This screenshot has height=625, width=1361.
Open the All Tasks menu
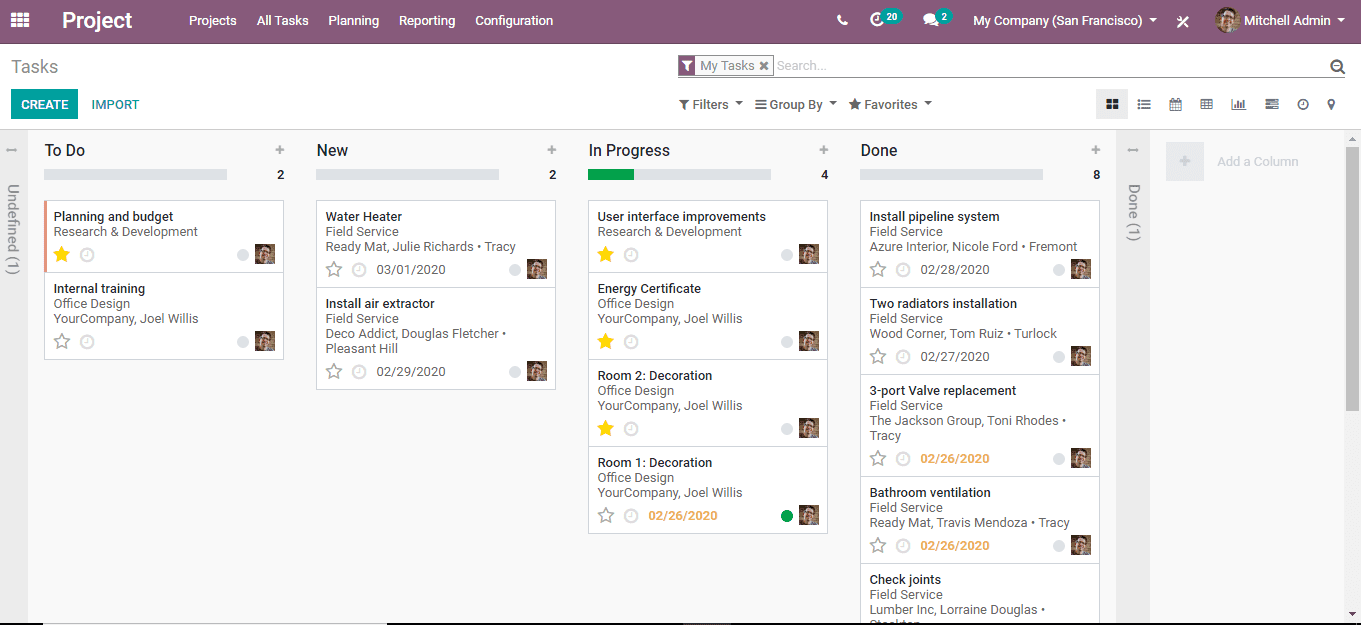(x=283, y=21)
